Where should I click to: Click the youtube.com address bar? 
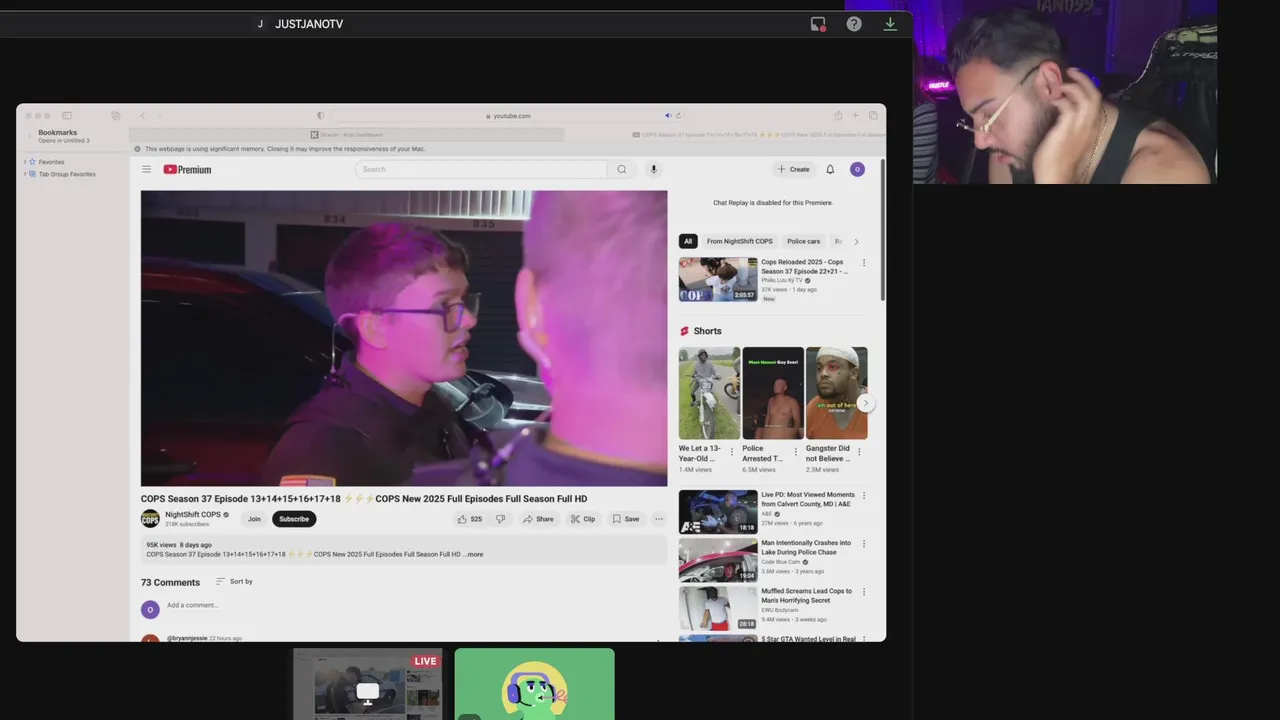tap(508, 116)
